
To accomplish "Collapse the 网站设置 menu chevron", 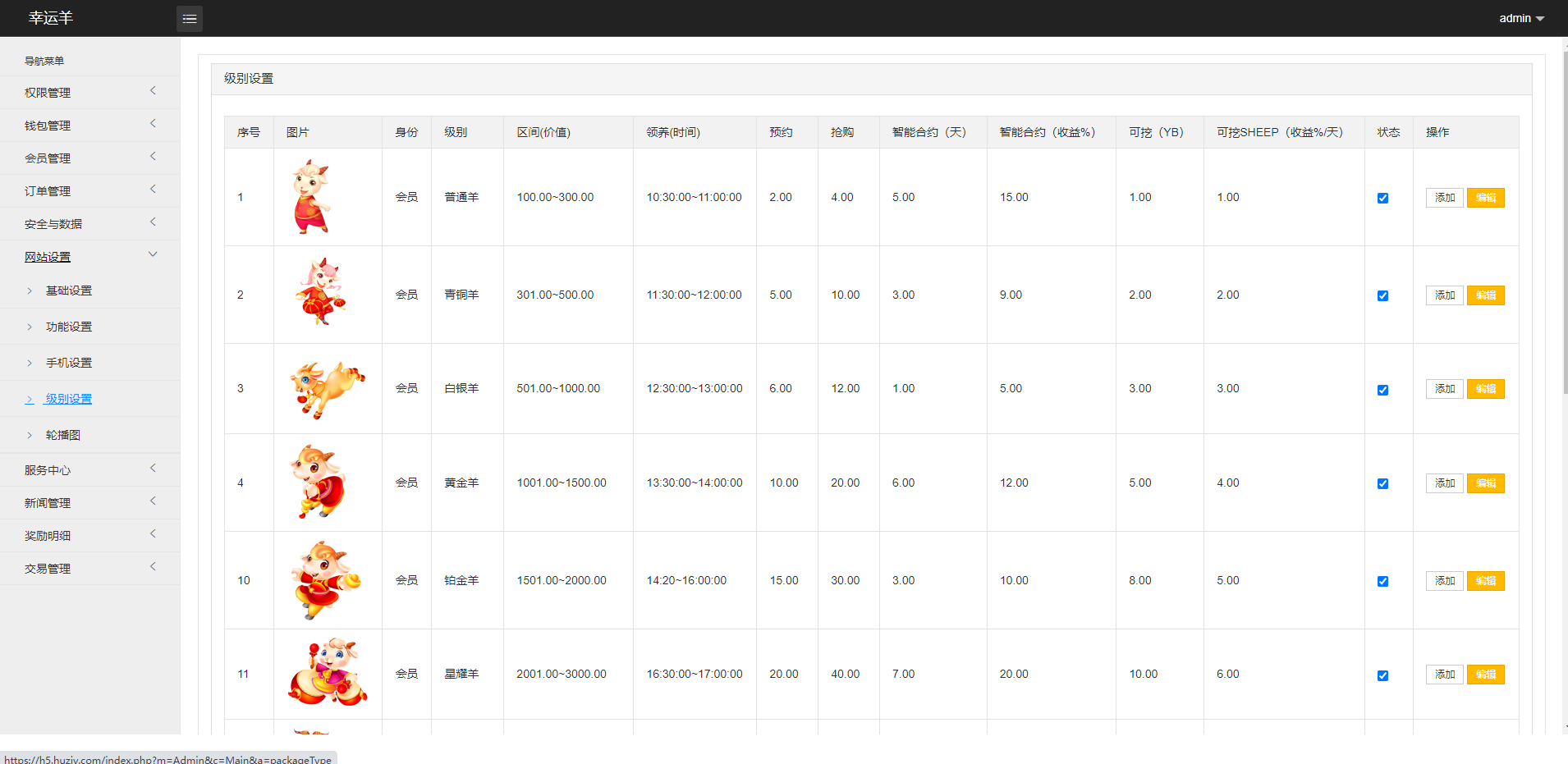I will [x=153, y=254].
